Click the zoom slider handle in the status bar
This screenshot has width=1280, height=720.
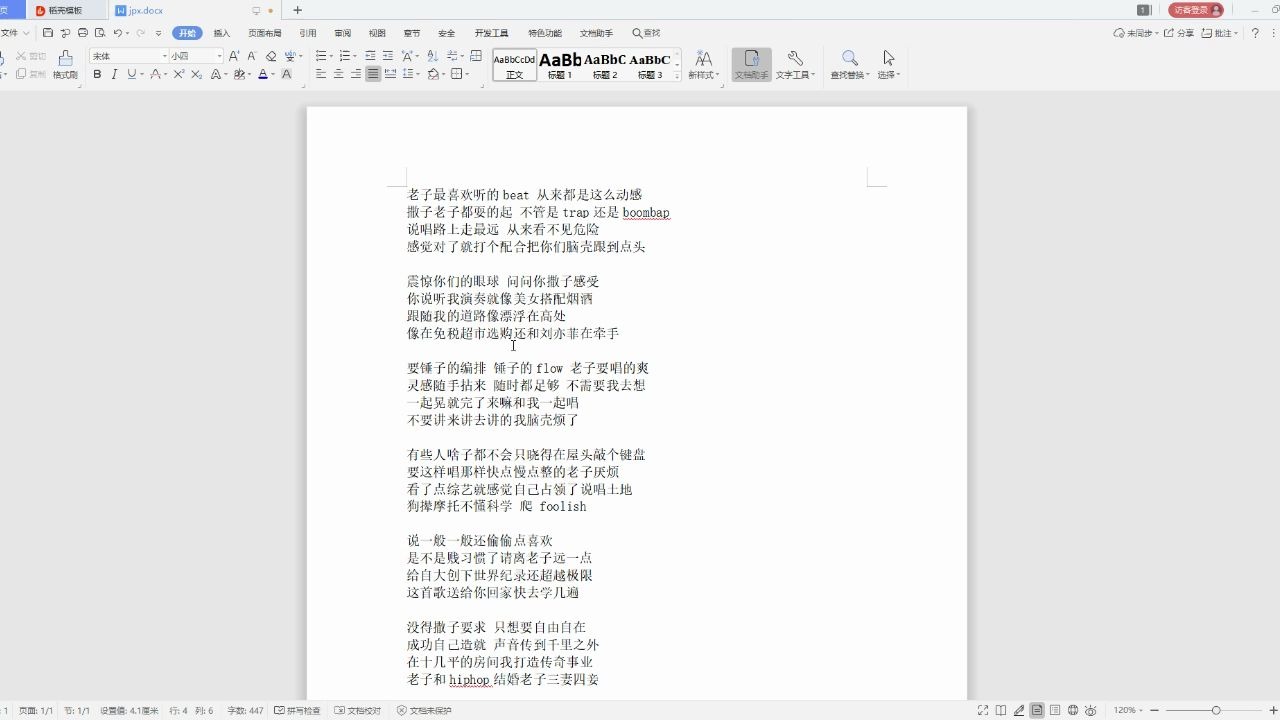click(x=1216, y=710)
